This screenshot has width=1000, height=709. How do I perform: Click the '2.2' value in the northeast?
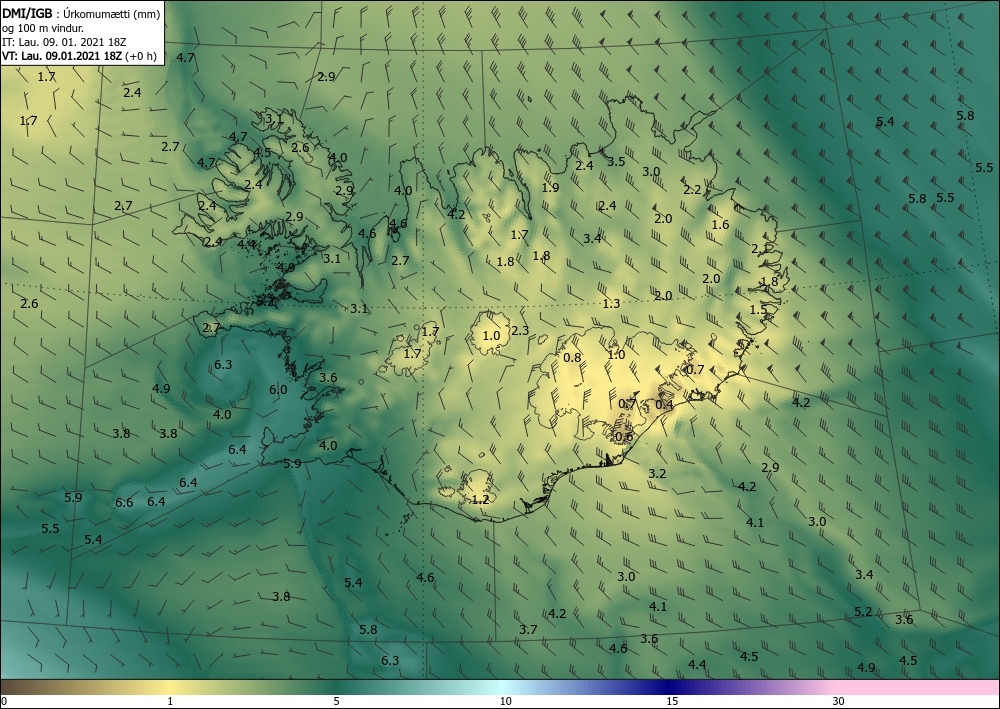(x=692, y=190)
